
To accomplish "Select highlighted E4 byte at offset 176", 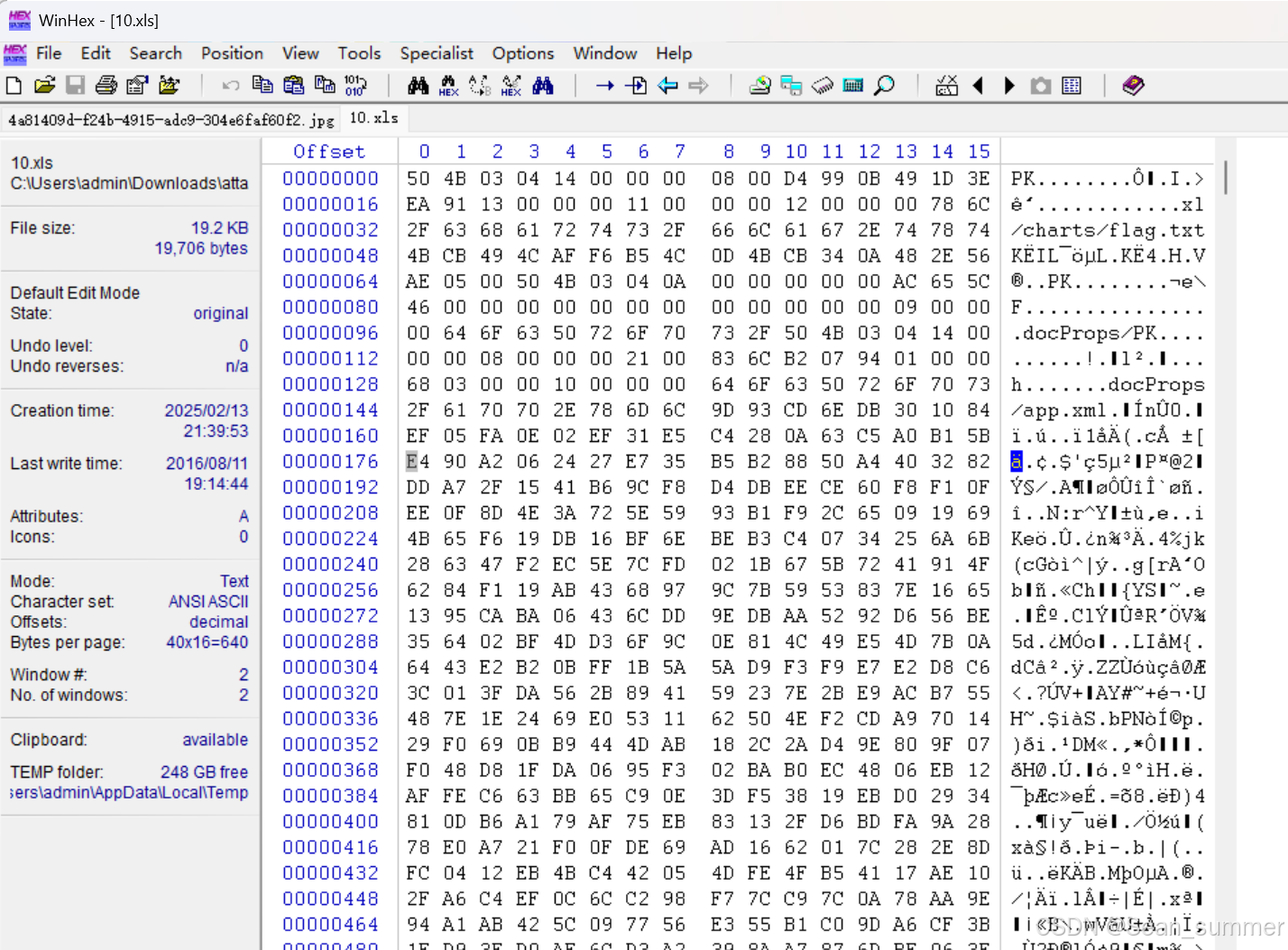I will coord(418,461).
